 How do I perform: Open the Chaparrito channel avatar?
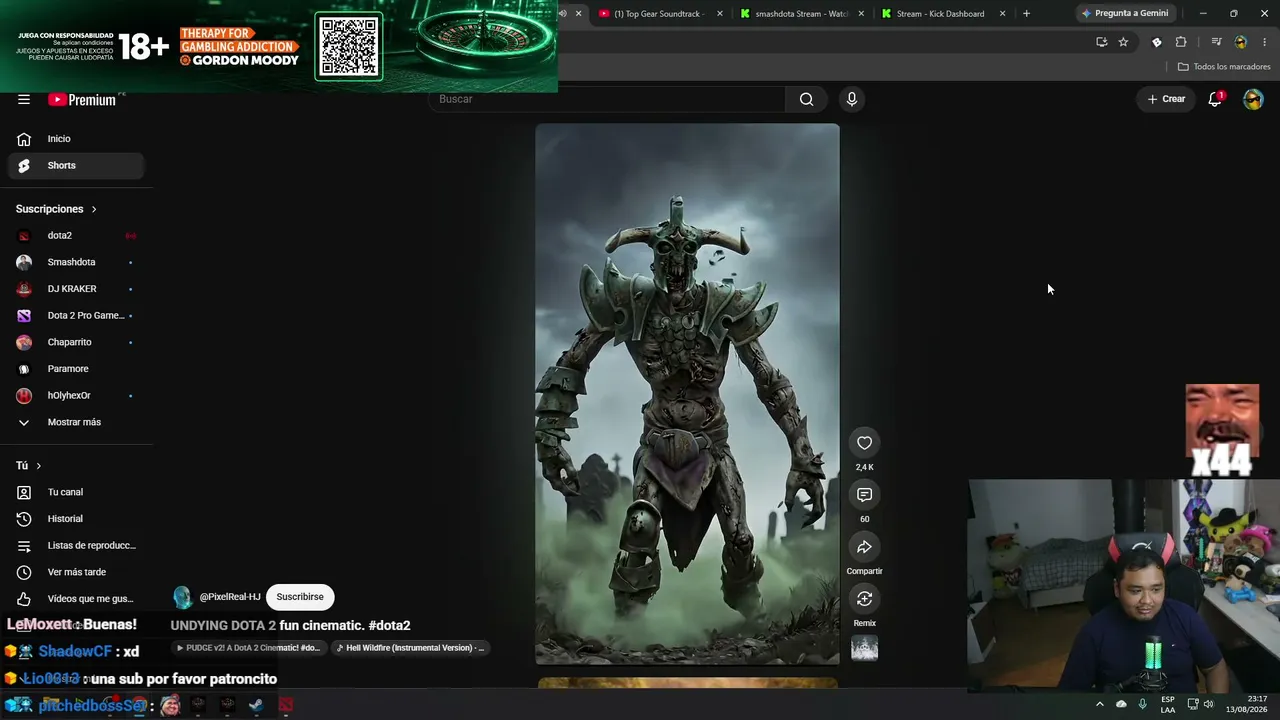(x=24, y=342)
